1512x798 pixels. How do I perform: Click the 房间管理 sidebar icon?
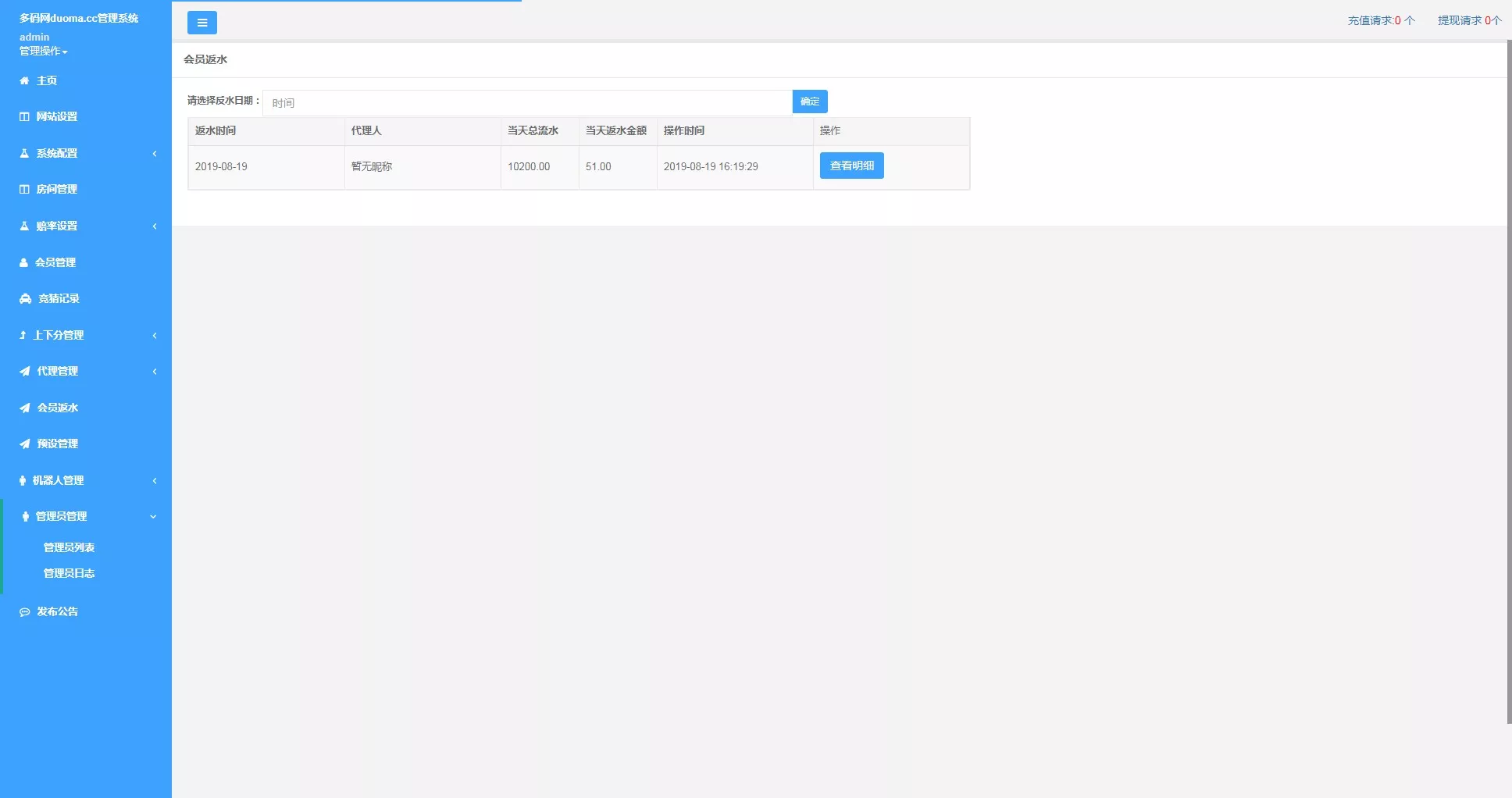23,189
